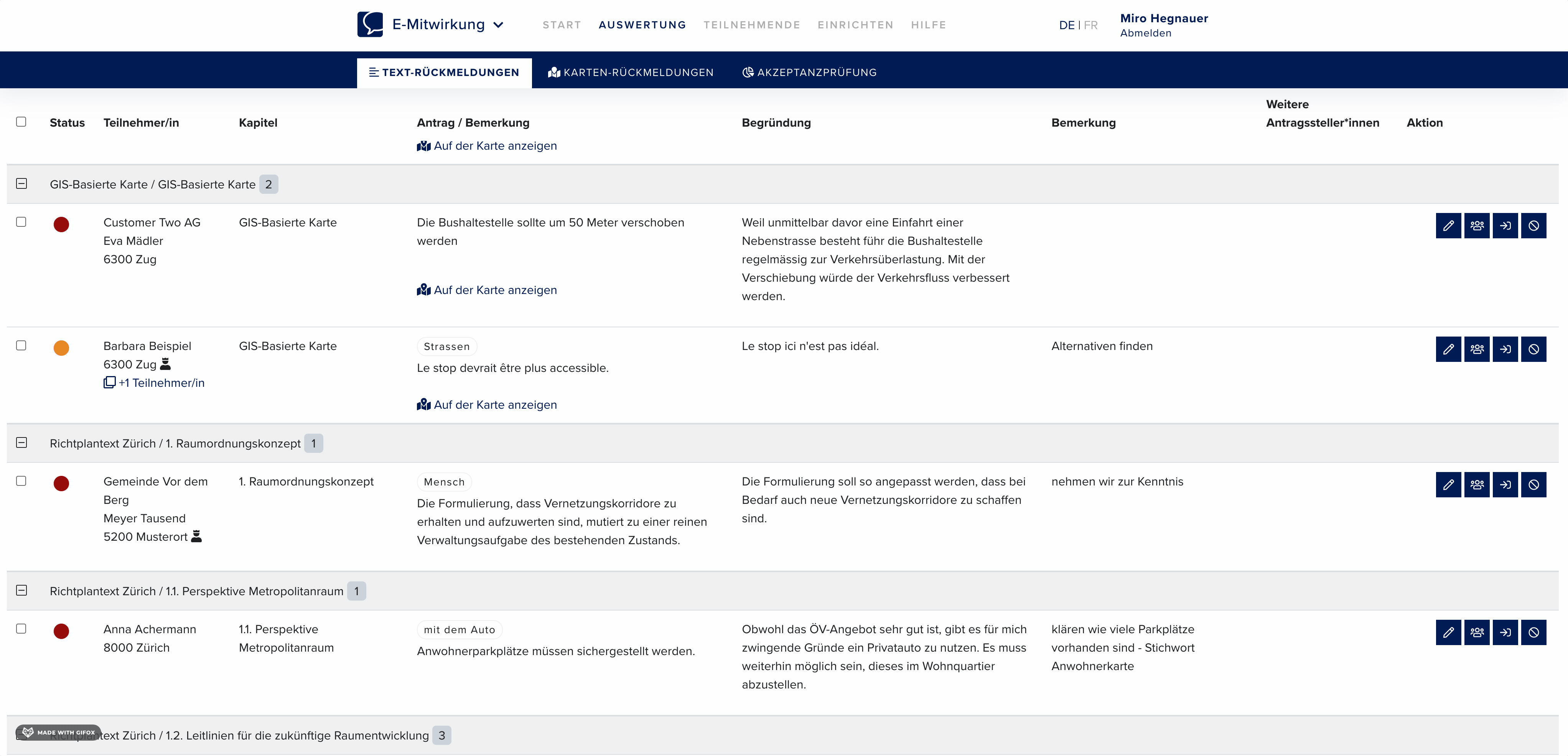Edit Anna Achermann entry with pencil icon
1568x756 pixels.
[1448, 632]
